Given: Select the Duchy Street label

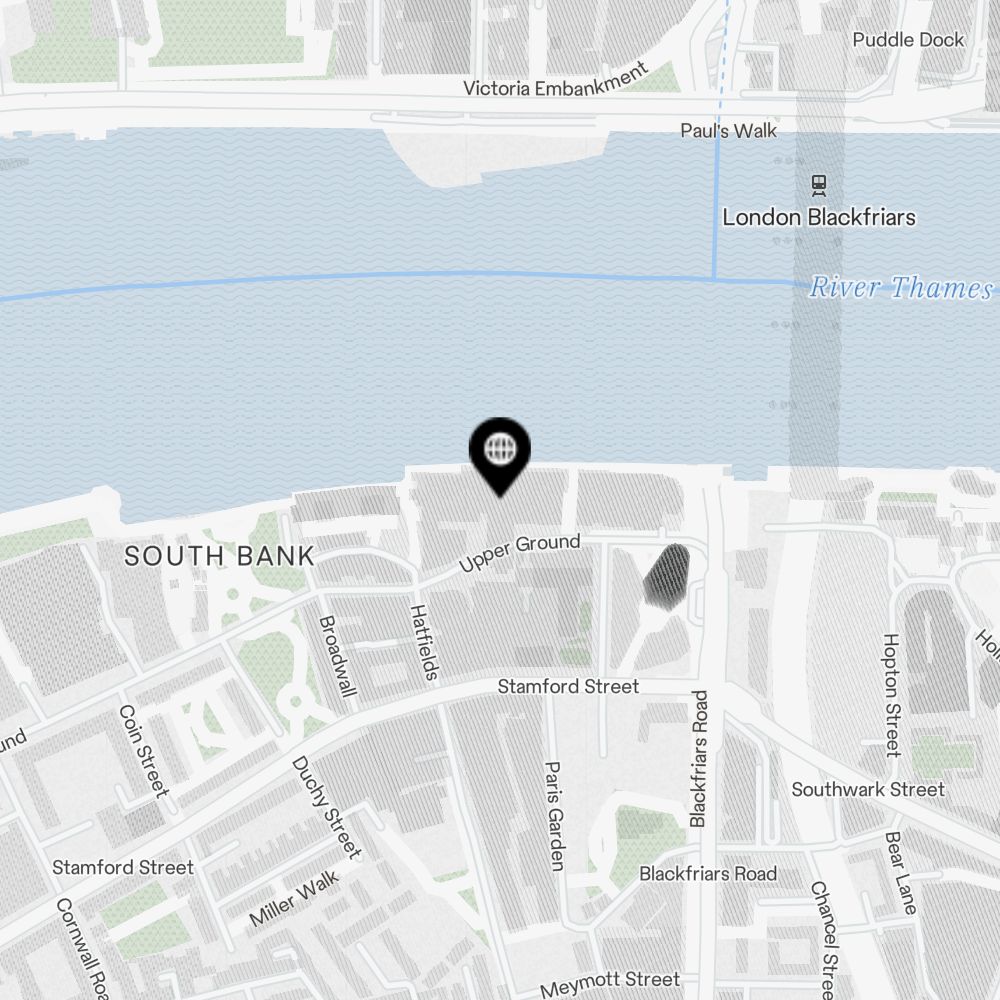Looking at the screenshot, I should pos(327,807).
